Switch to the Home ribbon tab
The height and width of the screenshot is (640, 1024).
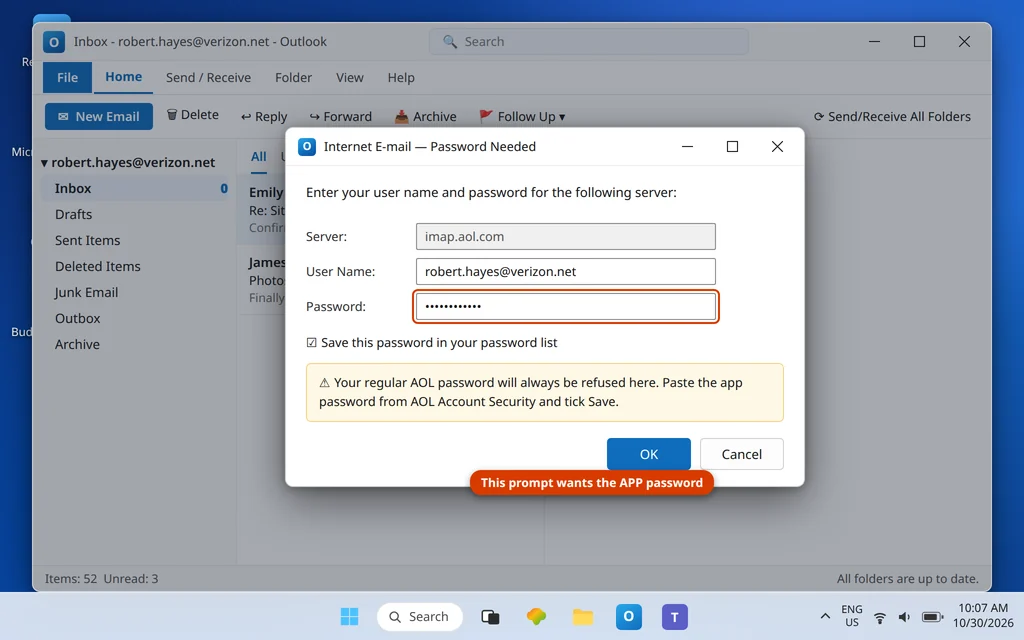click(123, 77)
